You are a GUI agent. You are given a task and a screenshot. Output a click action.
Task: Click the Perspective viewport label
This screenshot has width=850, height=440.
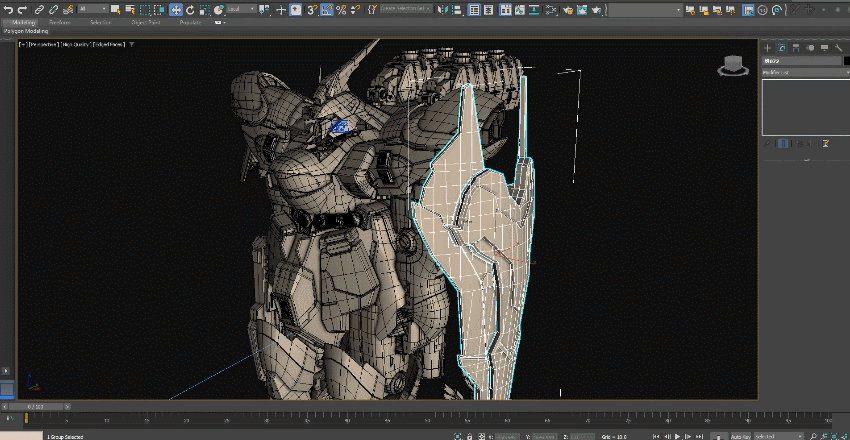coord(44,45)
